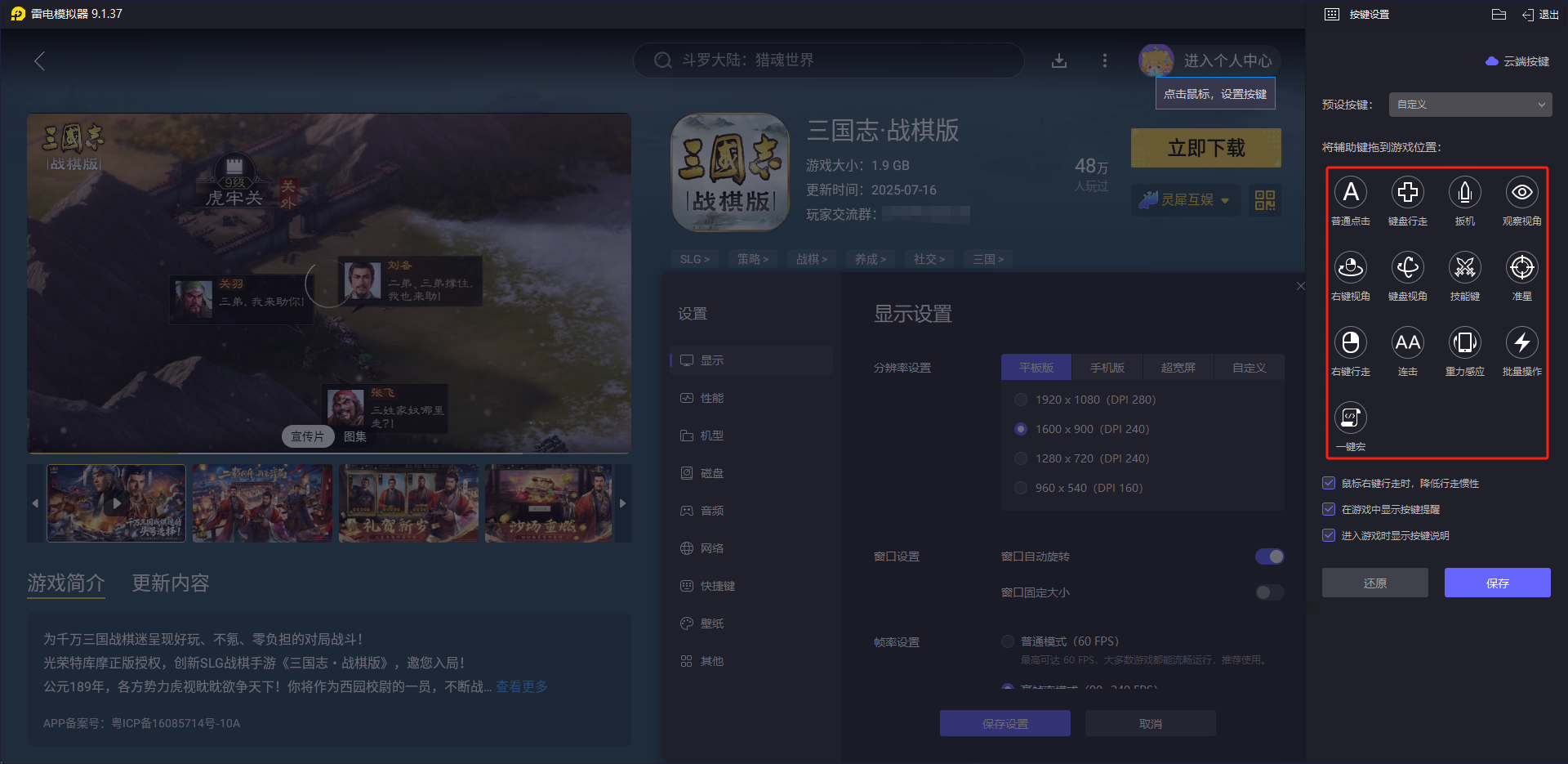This screenshot has height=764, width=1568.
Task: Open the 预设按键 自定义 dropdown
Action: point(1471,105)
